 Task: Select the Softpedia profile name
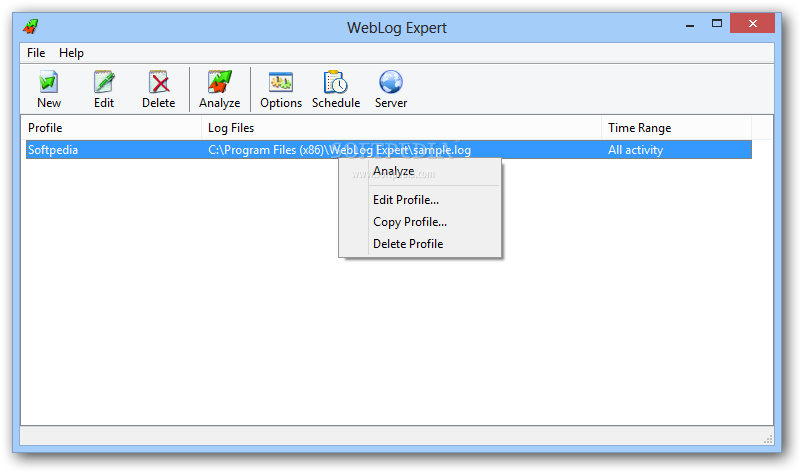click(53, 150)
